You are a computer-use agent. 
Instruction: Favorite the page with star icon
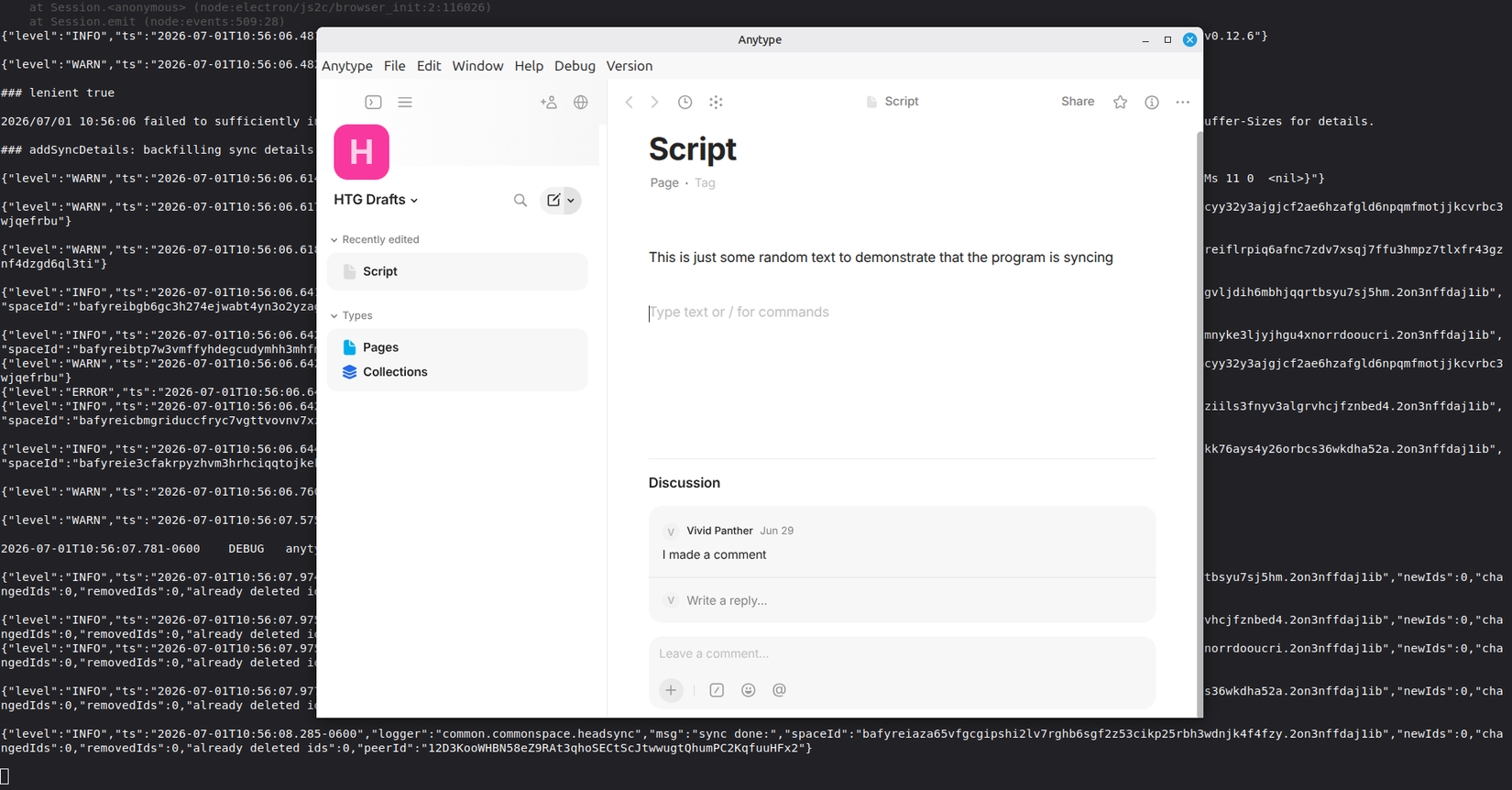point(1120,102)
